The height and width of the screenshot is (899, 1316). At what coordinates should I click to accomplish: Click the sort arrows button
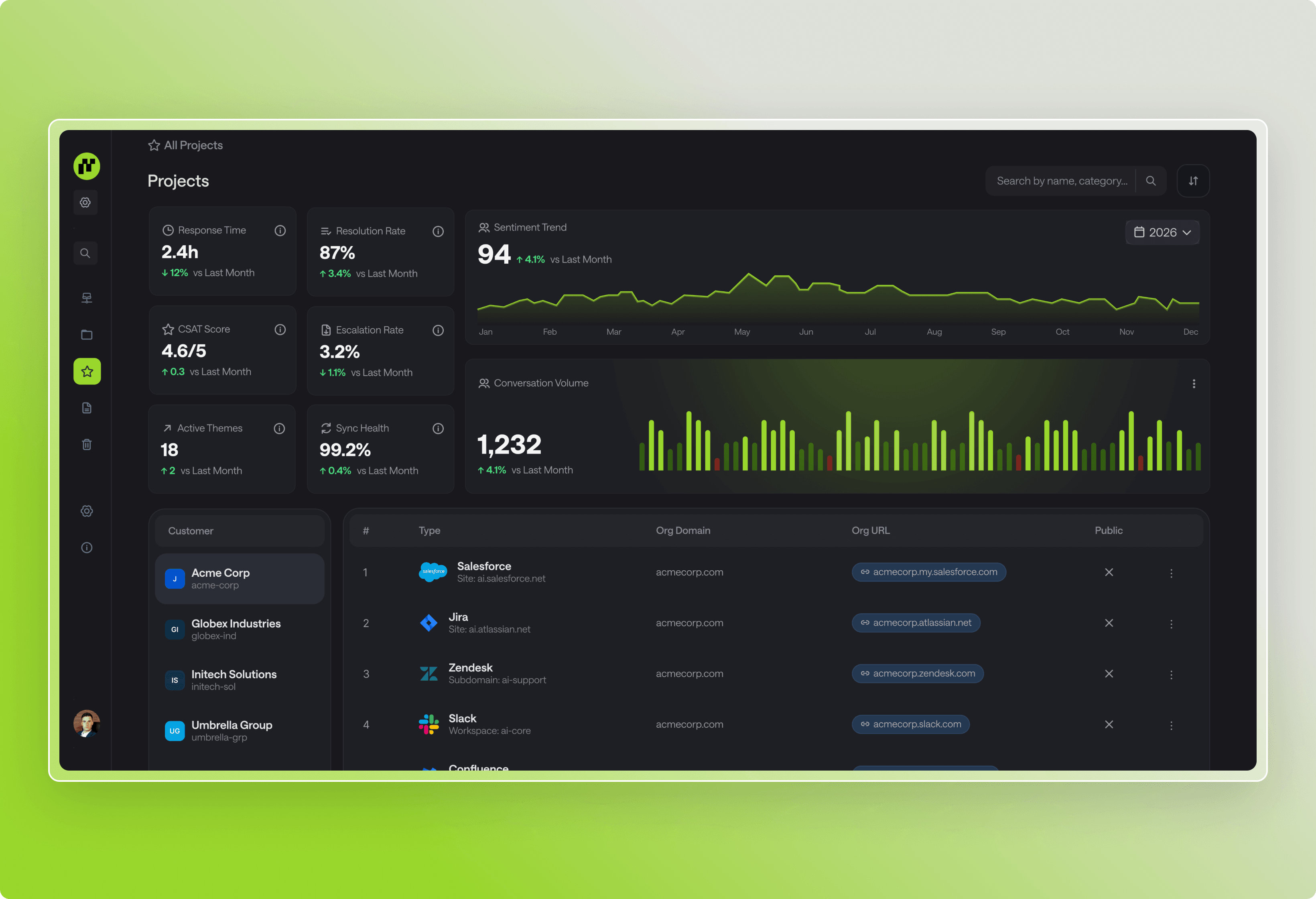[1193, 181]
